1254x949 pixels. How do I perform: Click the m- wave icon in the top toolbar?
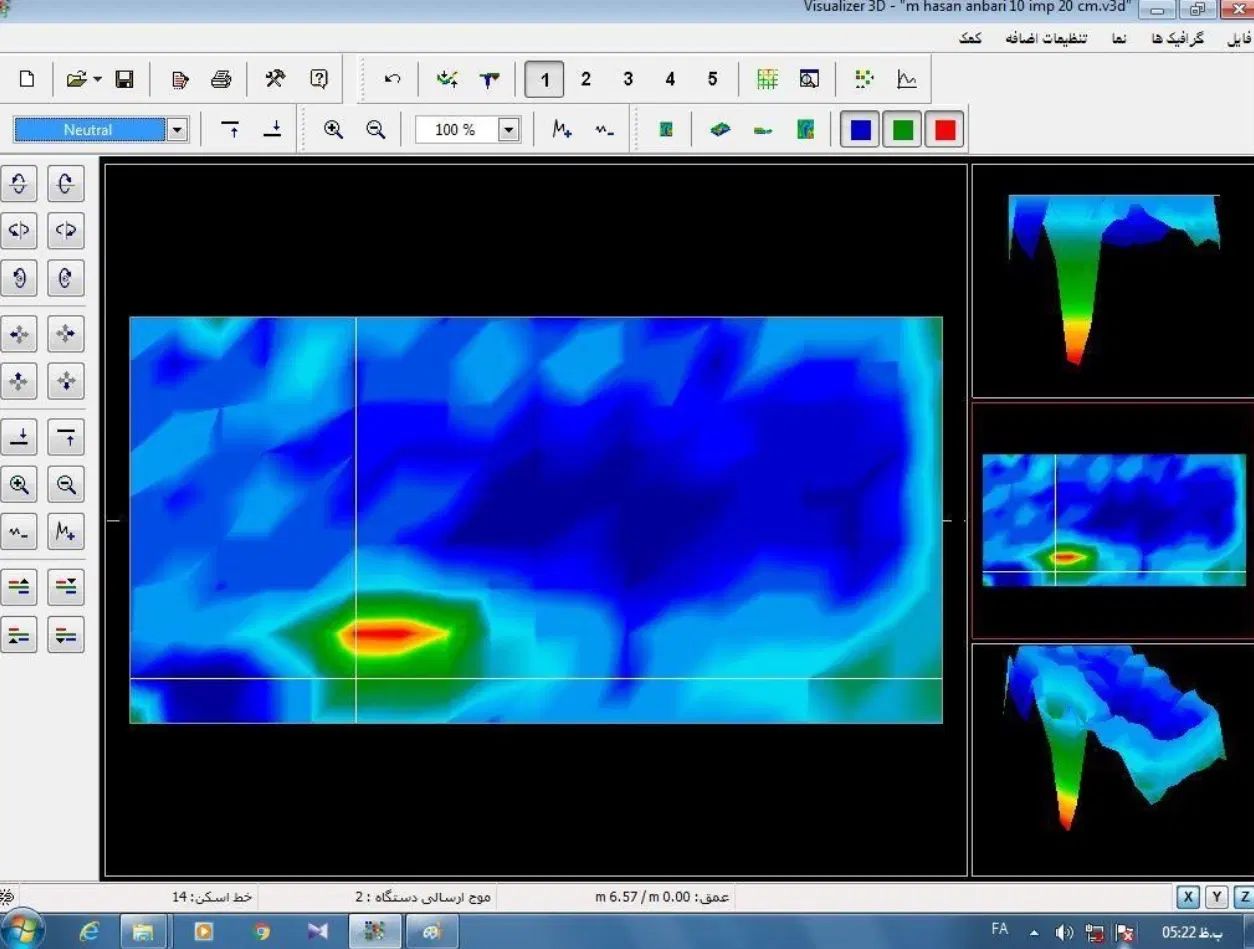604,130
